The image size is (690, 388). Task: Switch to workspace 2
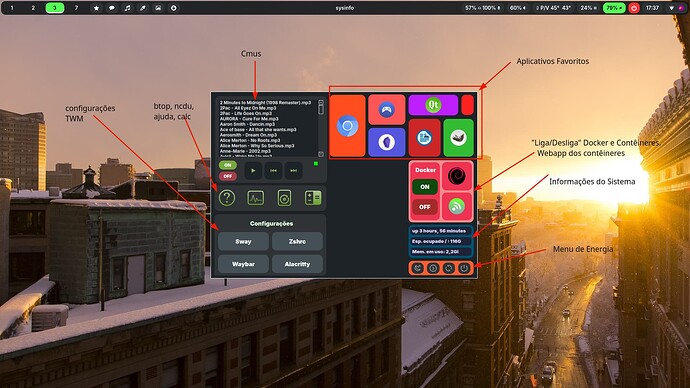click(33, 8)
